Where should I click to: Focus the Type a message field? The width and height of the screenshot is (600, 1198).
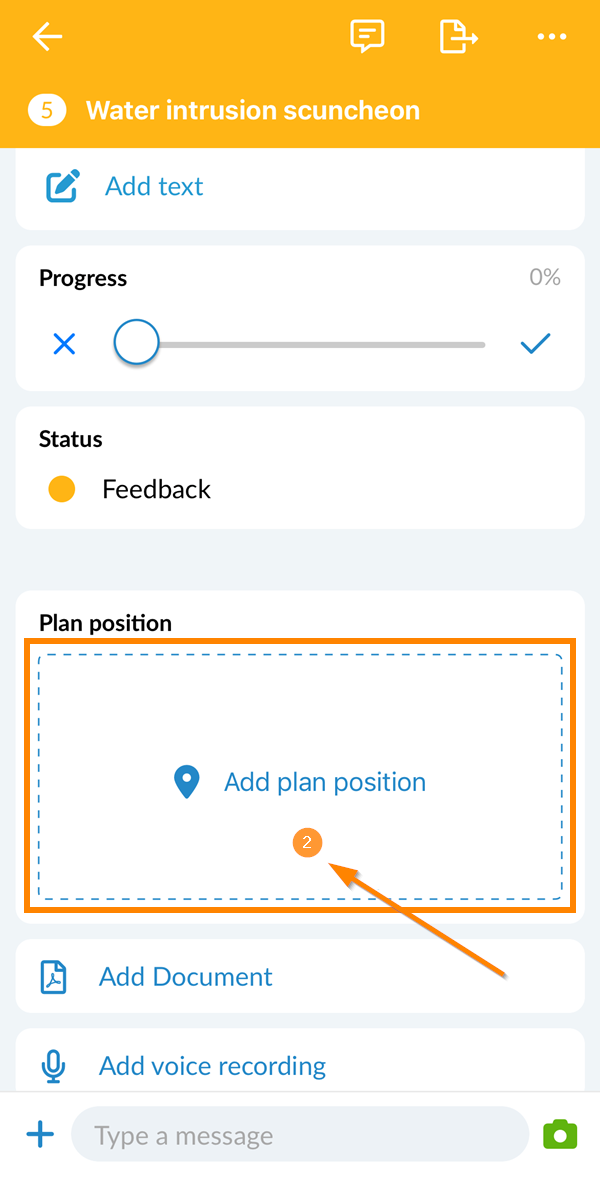click(x=300, y=1135)
